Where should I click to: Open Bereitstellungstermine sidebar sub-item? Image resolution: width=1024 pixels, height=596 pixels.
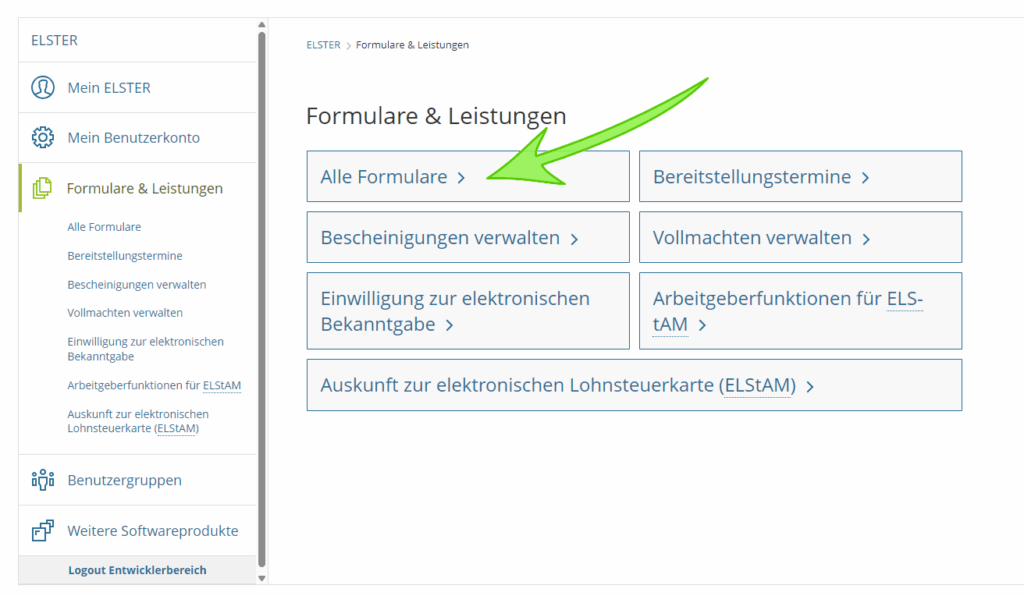point(125,256)
